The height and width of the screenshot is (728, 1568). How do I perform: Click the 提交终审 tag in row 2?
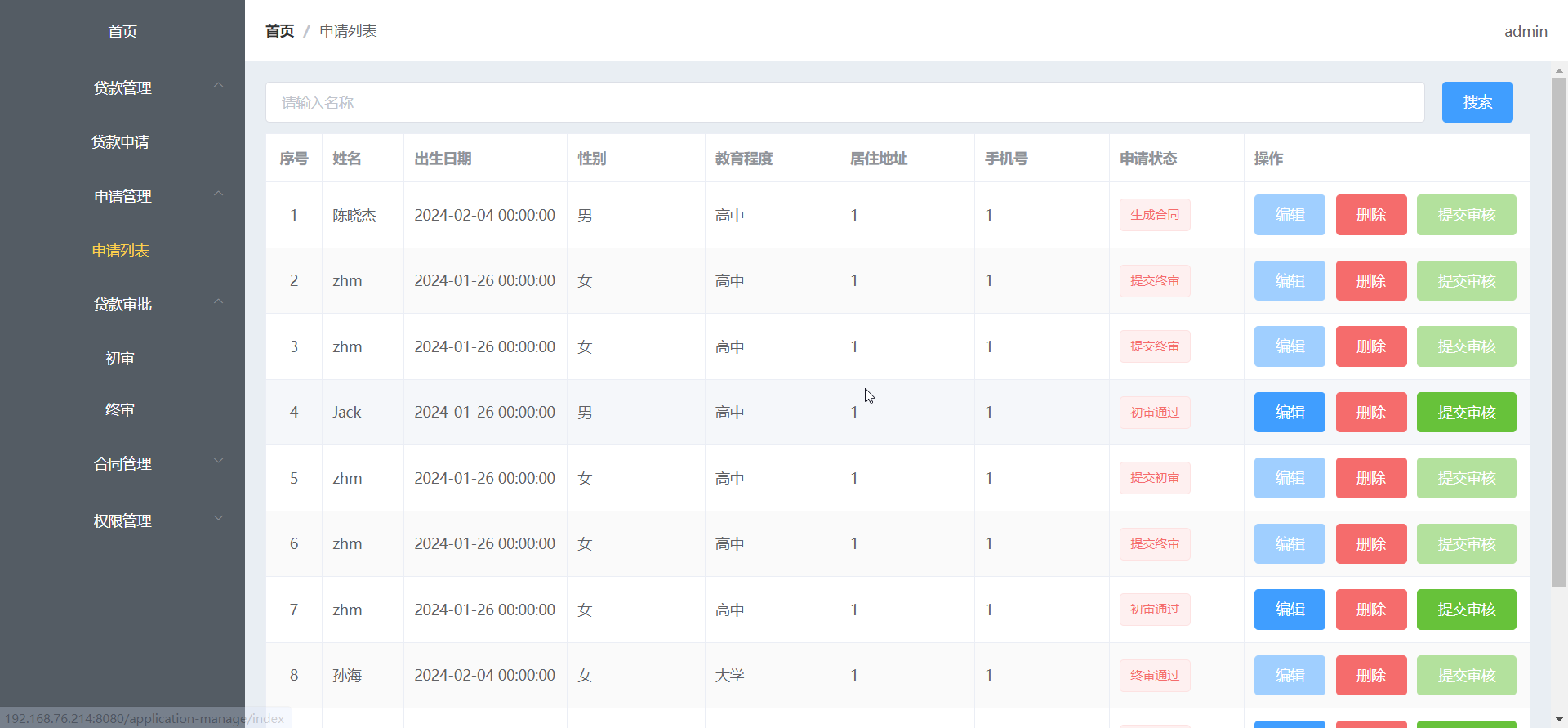[1155, 281]
